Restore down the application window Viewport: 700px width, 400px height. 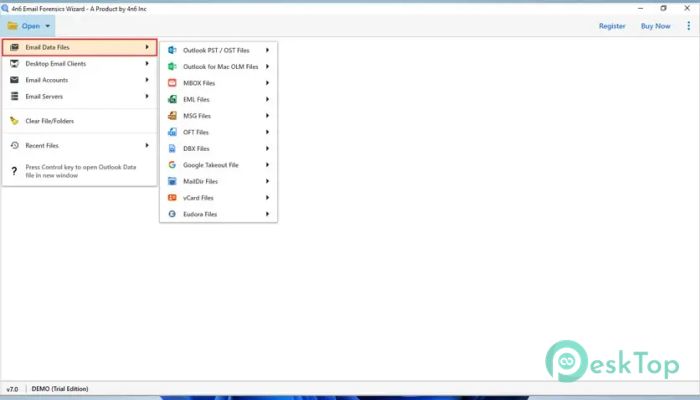point(663,8)
